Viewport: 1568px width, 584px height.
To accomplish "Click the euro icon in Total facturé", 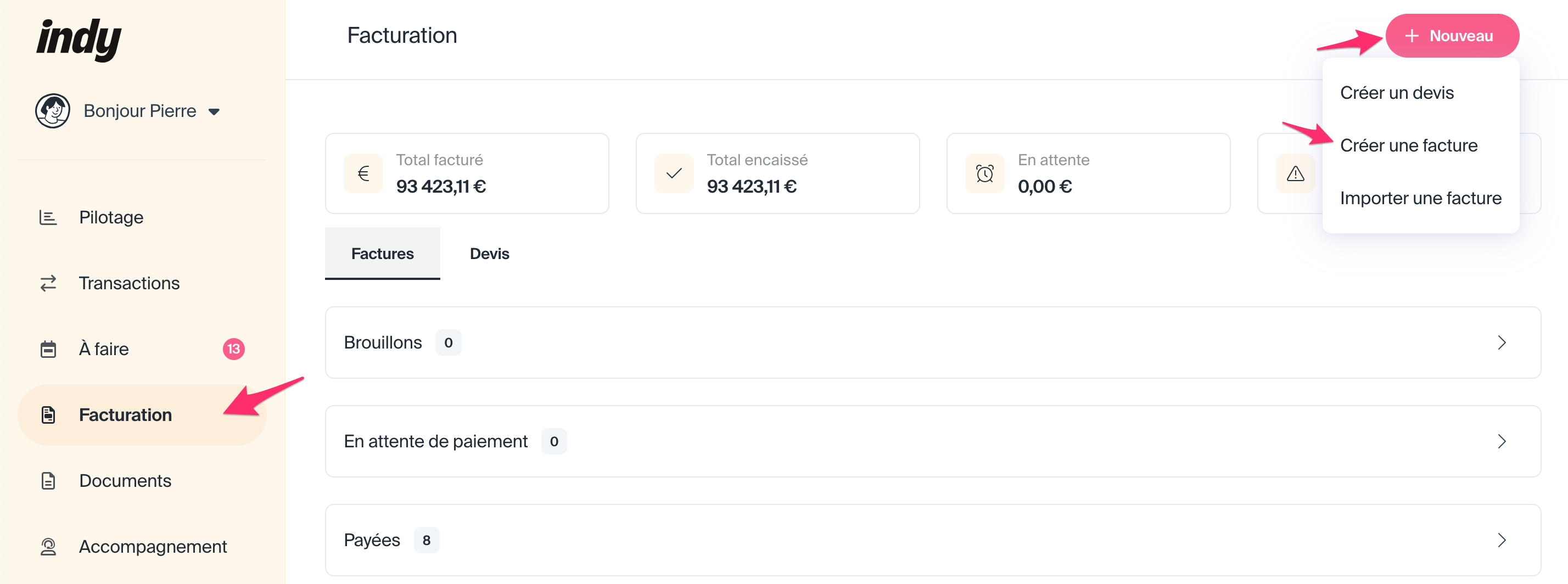I will pos(363,174).
